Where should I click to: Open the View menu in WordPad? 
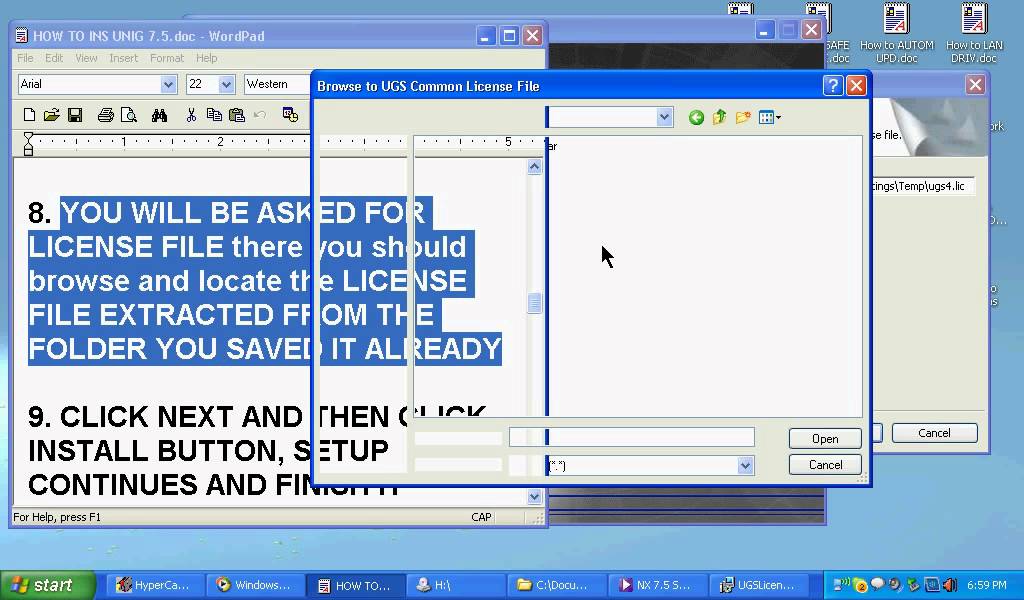(86, 58)
